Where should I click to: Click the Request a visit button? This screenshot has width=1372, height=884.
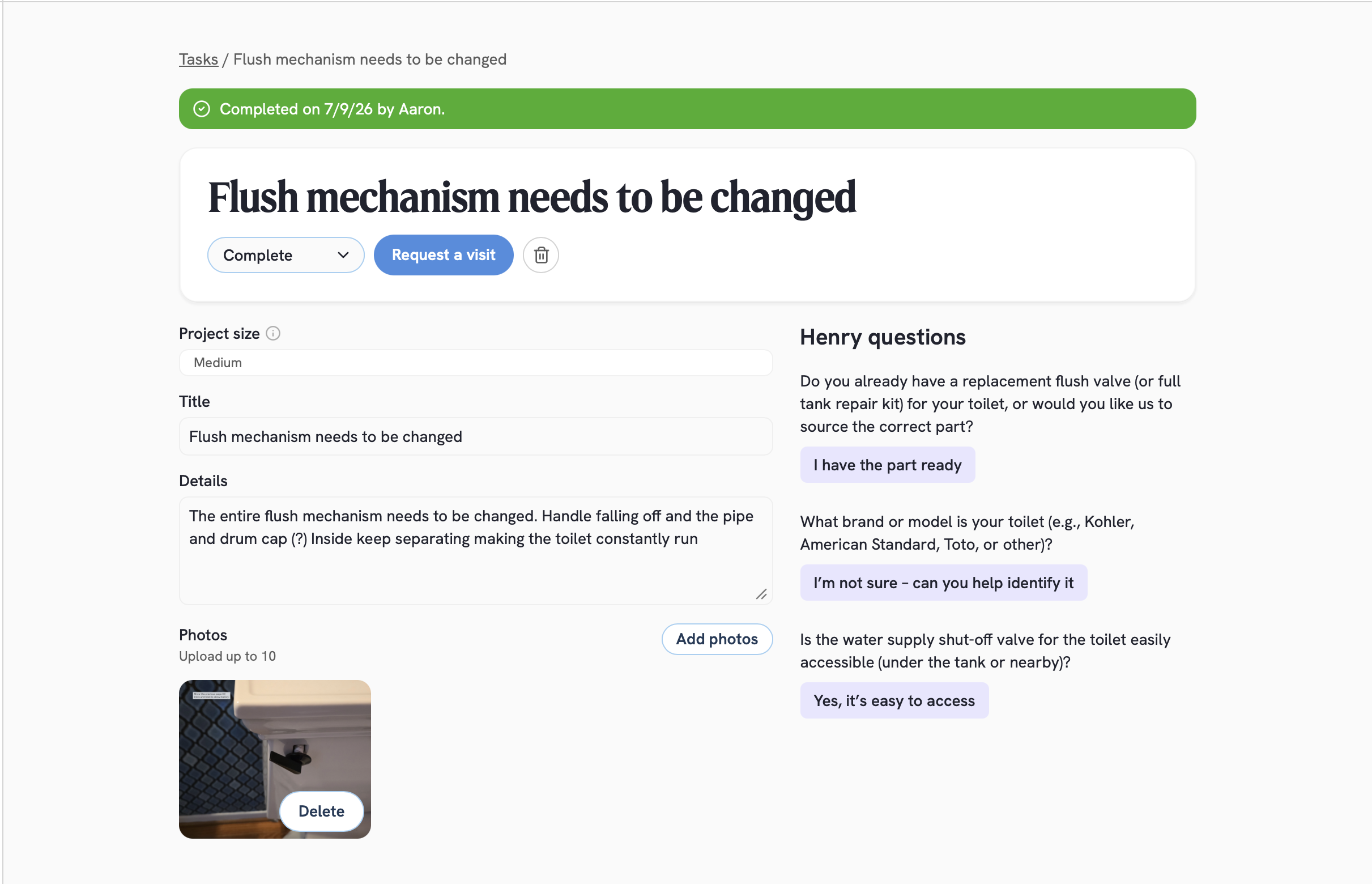point(444,255)
